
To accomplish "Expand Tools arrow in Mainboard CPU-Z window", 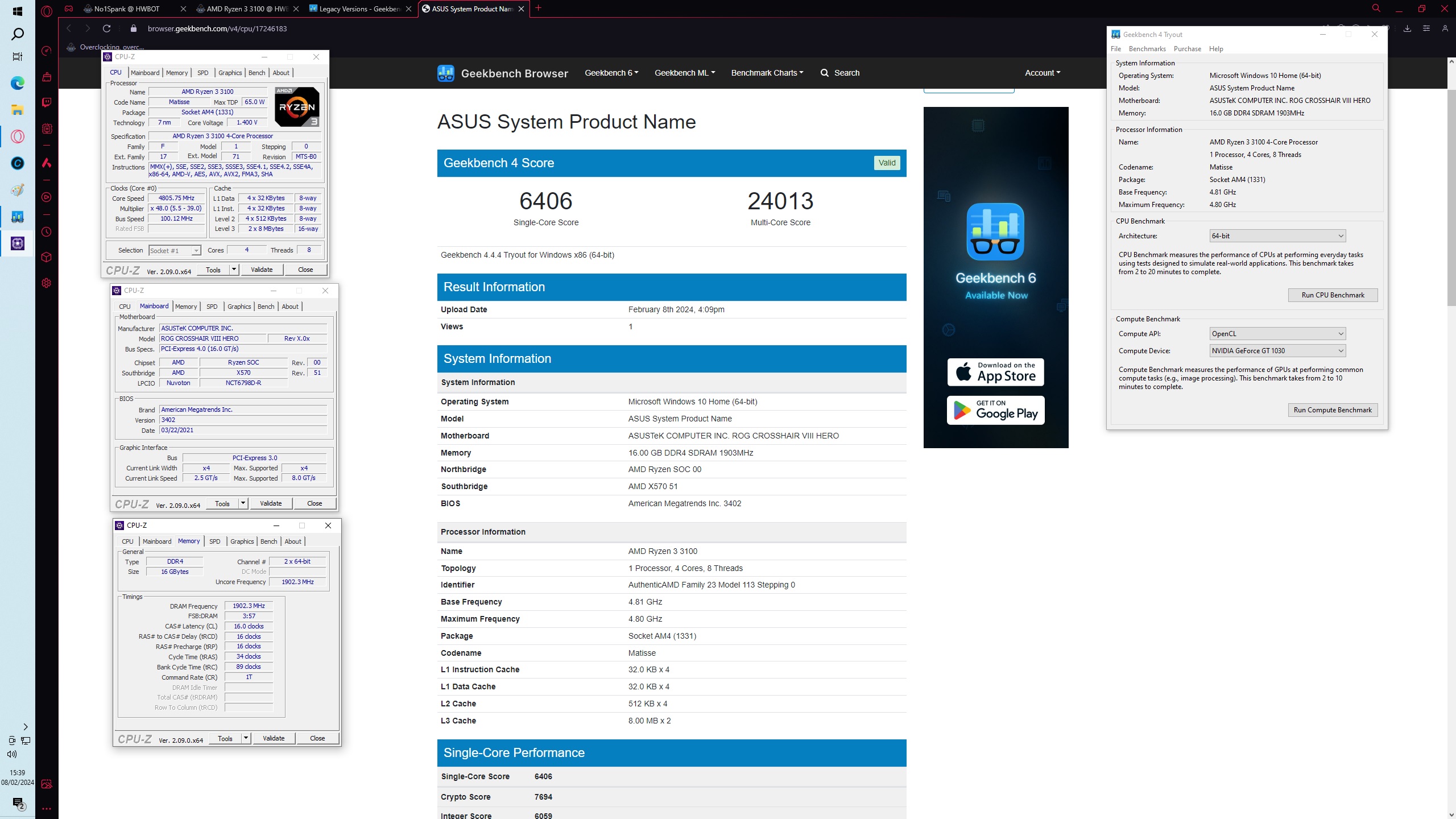I will coord(243,503).
